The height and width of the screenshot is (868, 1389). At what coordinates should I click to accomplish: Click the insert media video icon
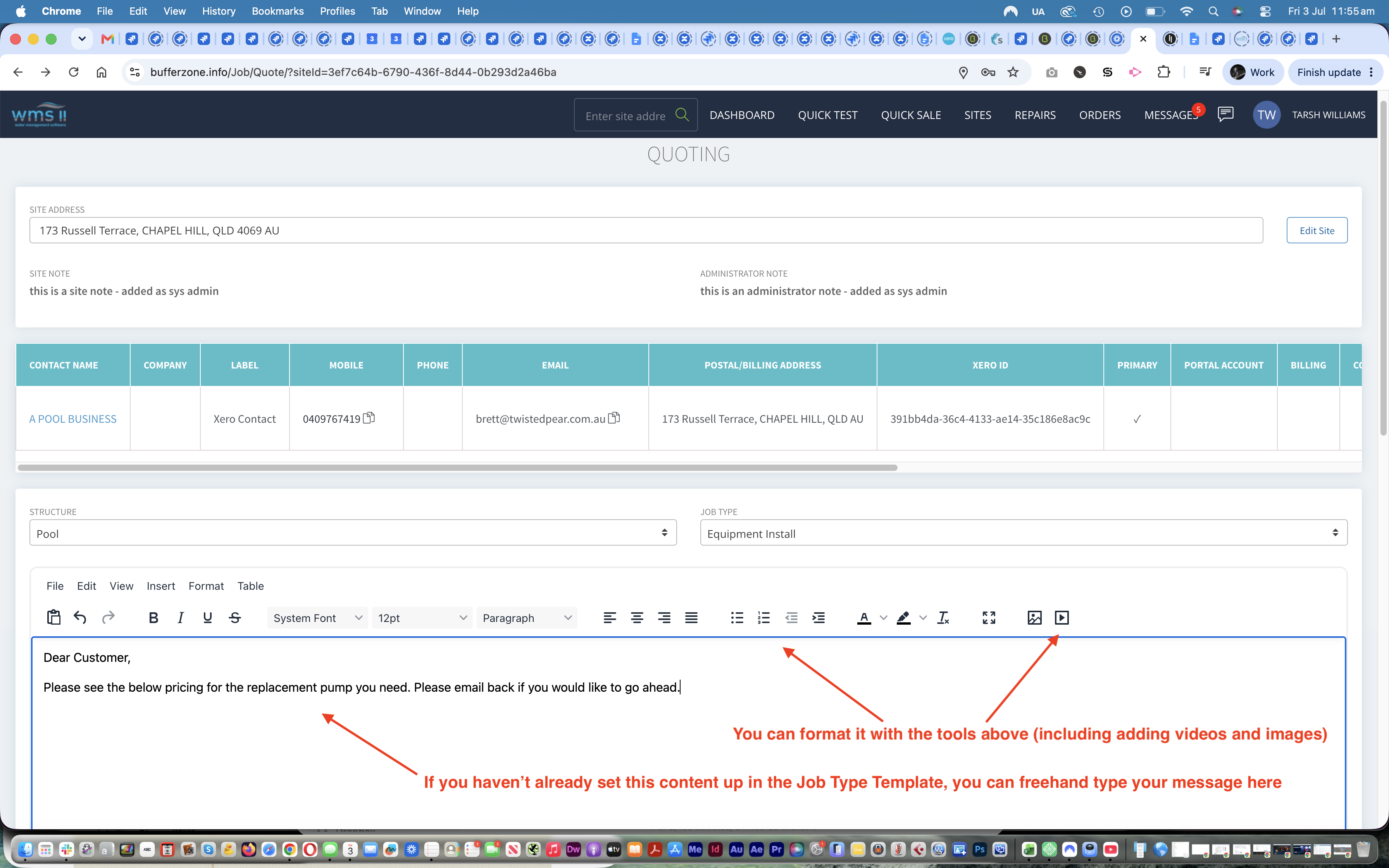tap(1062, 618)
